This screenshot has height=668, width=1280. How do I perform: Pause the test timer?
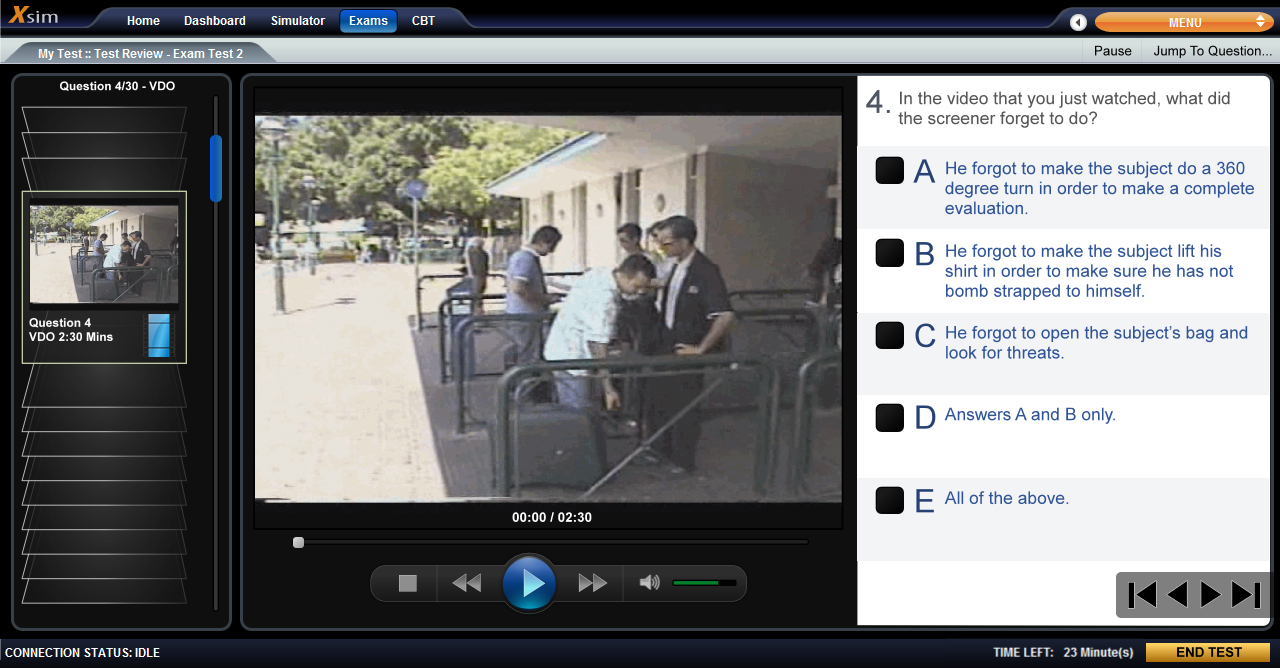(1112, 51)
